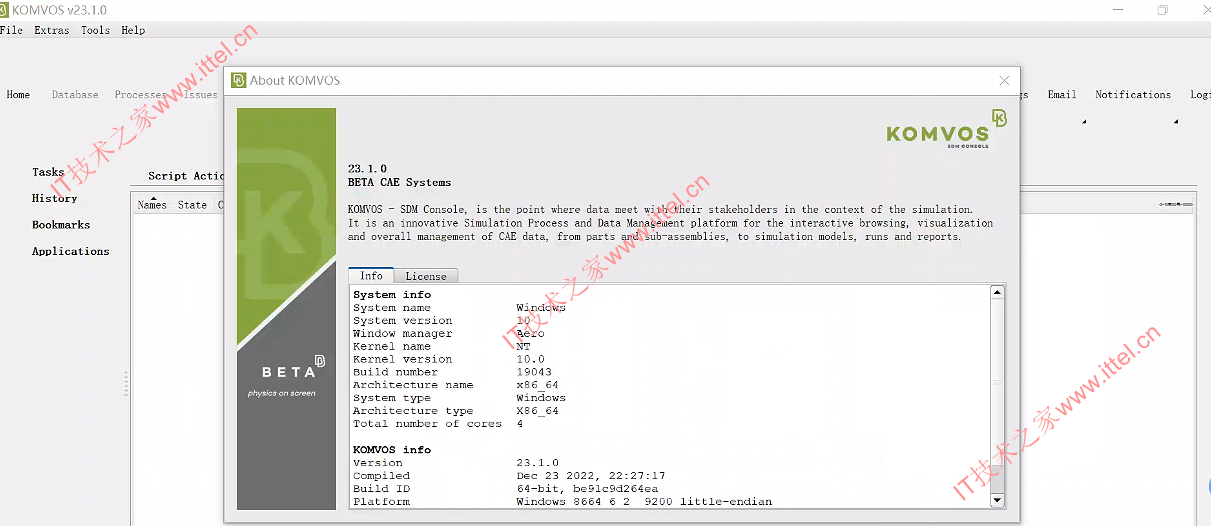The image size is (1211, 526).
Task: Click the 'BETA CAE Systems' text
Action: point(399,183)
